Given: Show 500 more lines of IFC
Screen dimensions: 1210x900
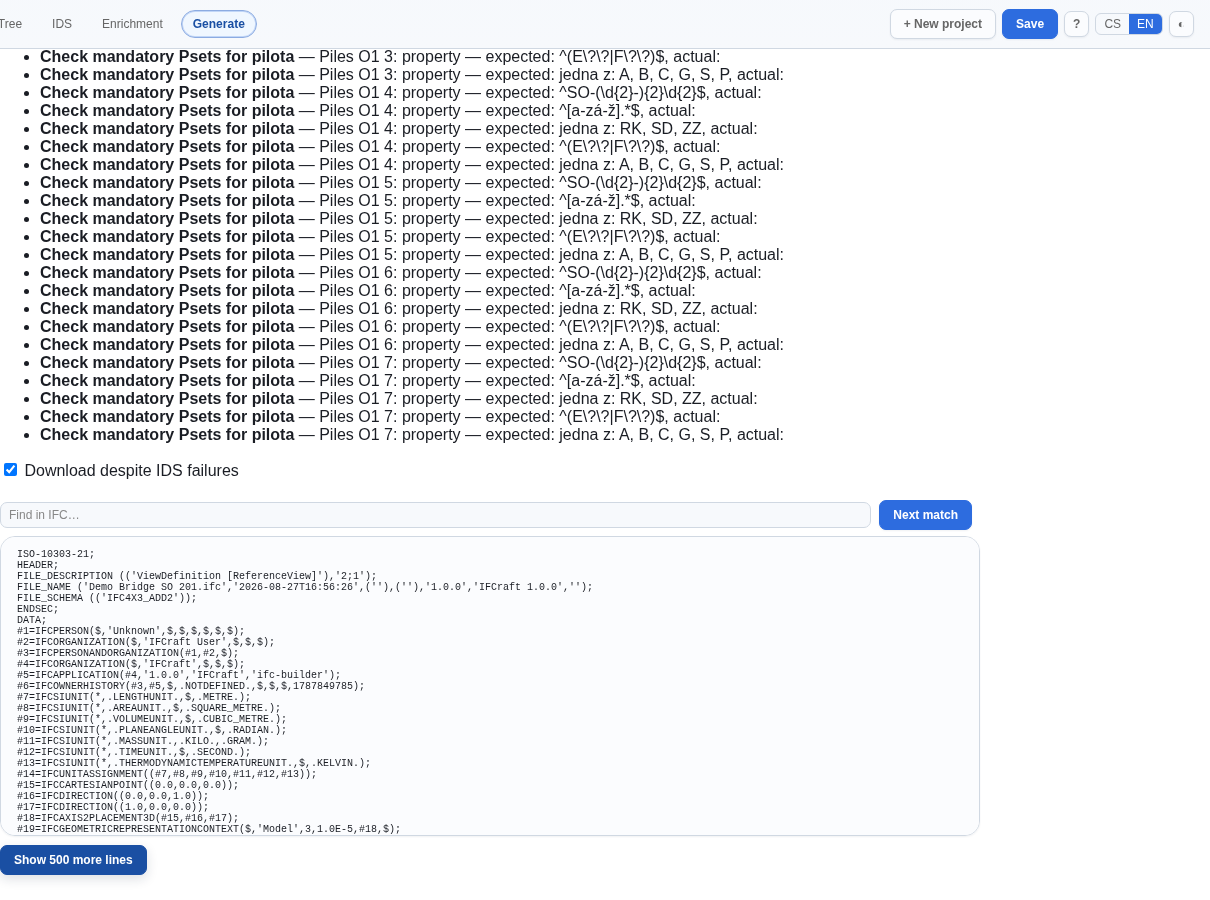Looking at the screenshot, I should pyautogui.click(x=73, y=860).
